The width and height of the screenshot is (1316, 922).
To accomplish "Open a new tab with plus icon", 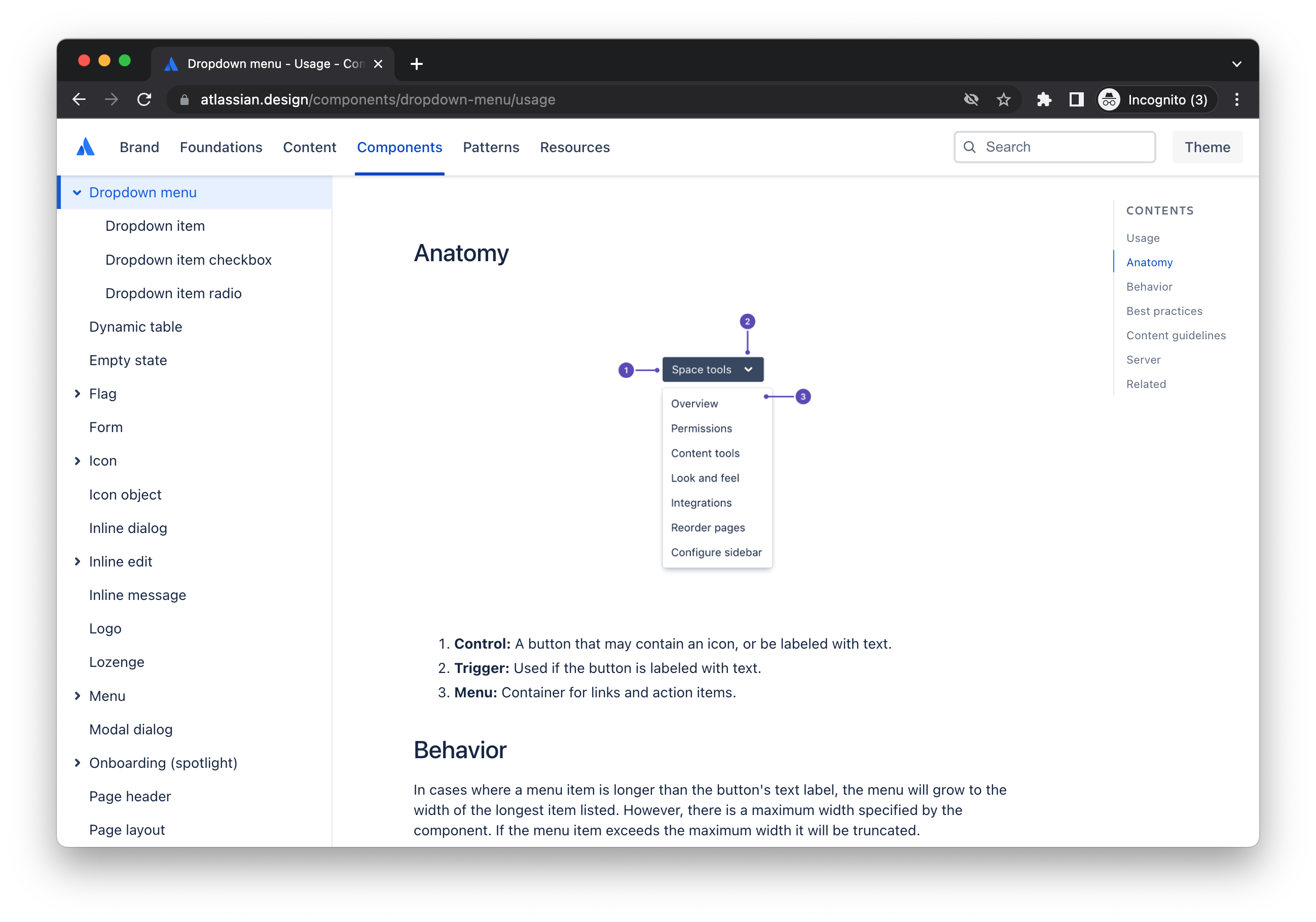I will [x=417, y=63].
